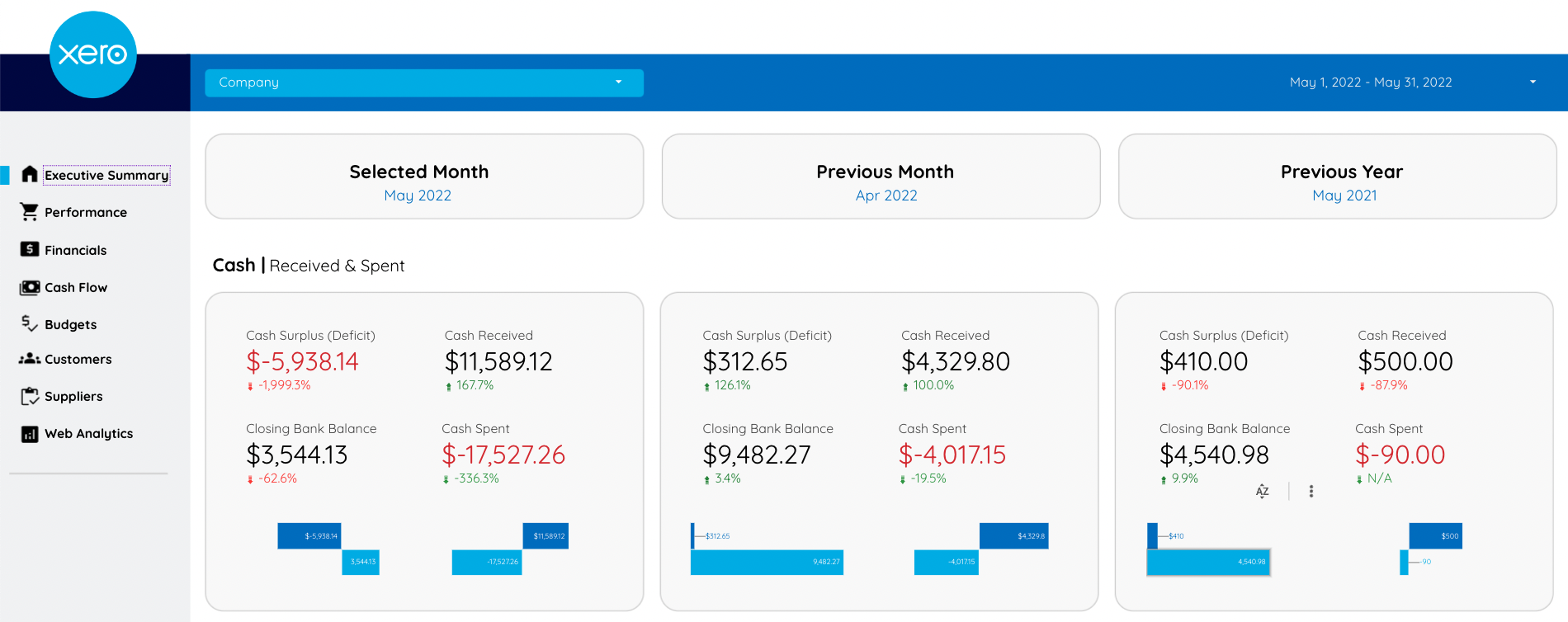Go to the Web Analytics page
Screen dimensions: 1568x622
(x=88, y=434)
